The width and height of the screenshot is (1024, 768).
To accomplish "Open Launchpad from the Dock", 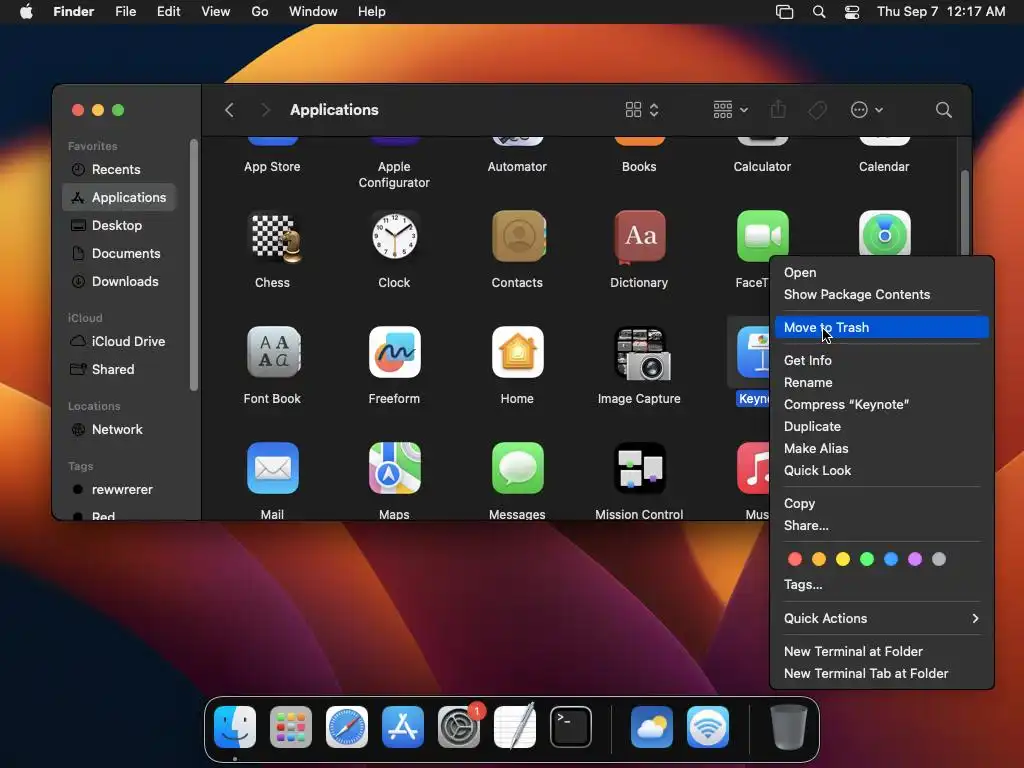I will [x=291, y=727].
